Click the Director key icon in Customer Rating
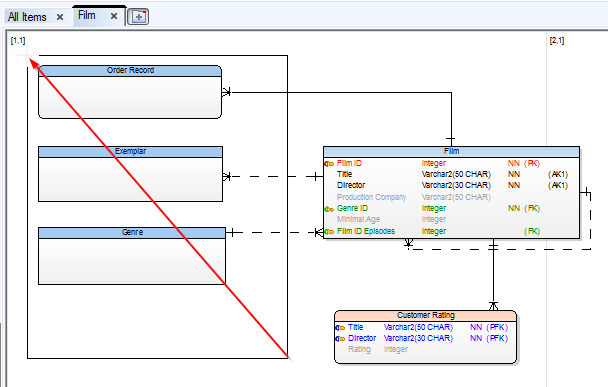 [340, 339]
